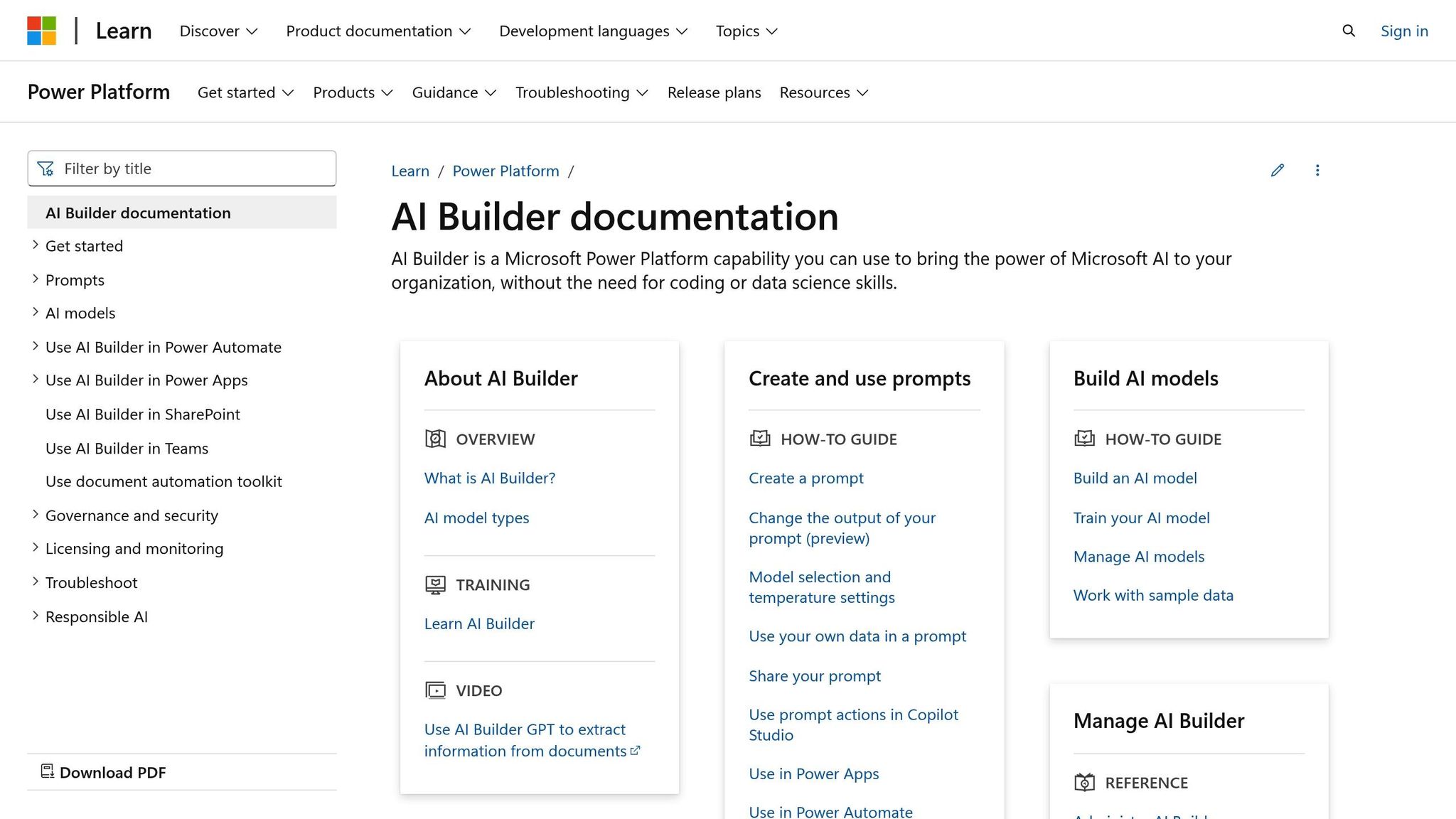This screenshot has width=1456, height=819.
Task: Open the Product documentation dropdown
Action: click(378, 31)
